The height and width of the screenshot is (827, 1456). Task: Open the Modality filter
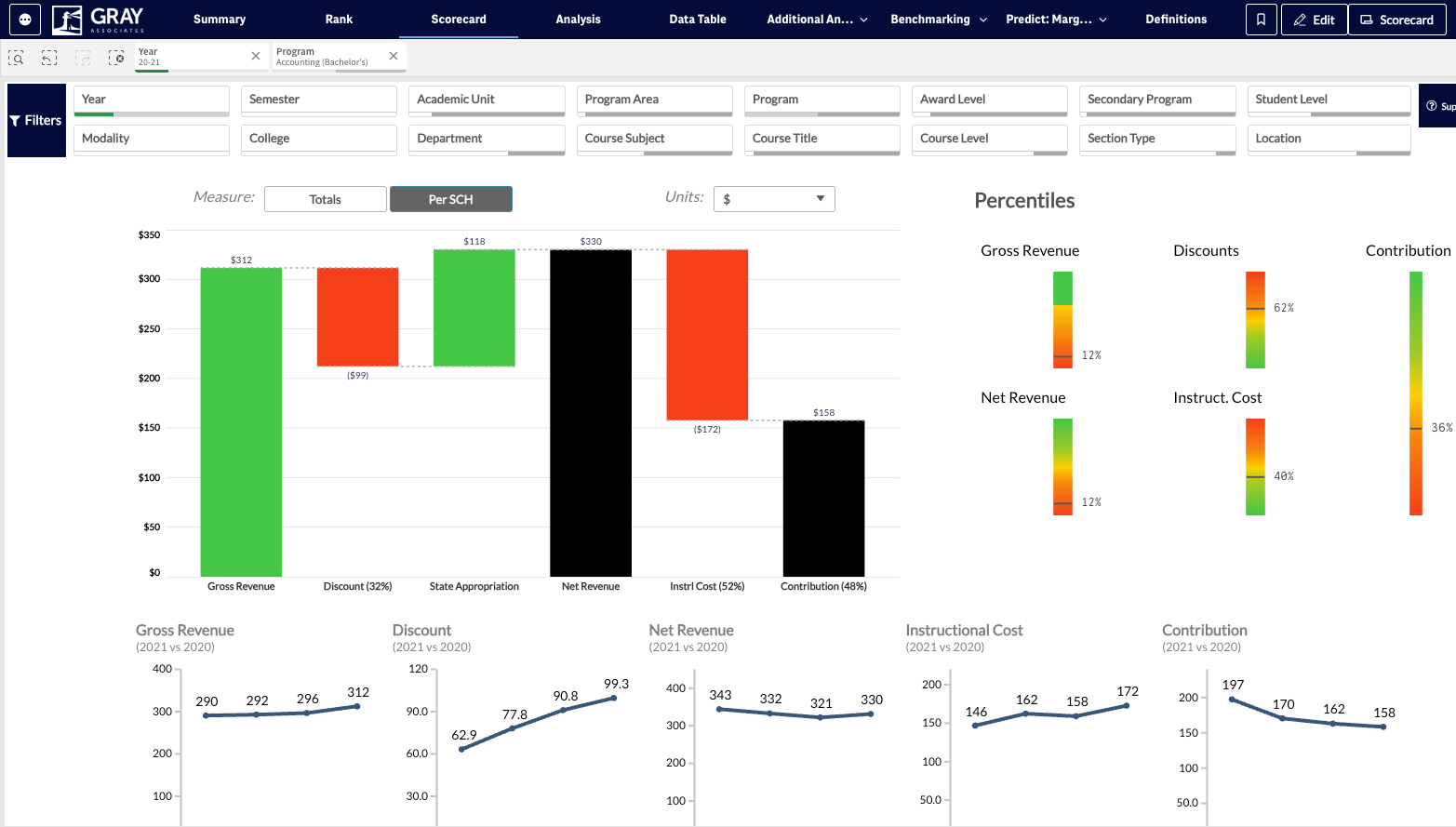(x=152, y=140)
